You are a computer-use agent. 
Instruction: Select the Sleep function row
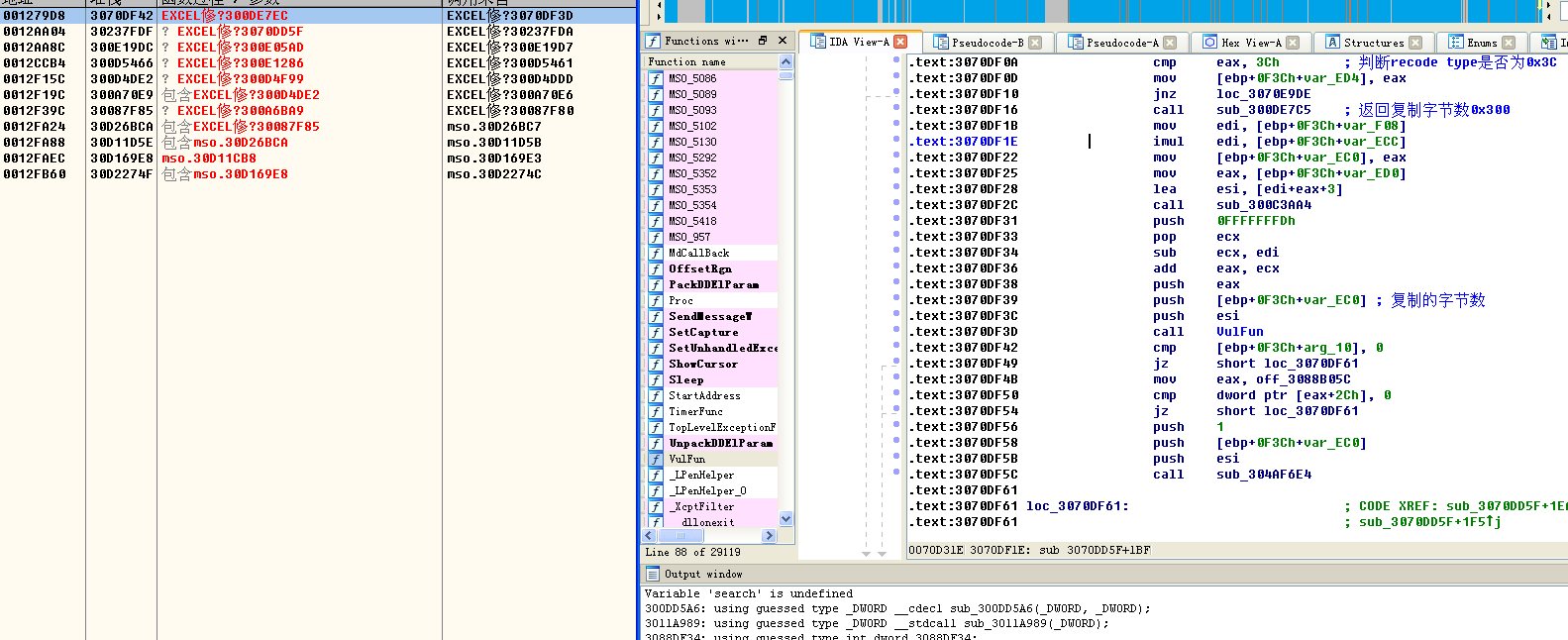click(711, 379)
